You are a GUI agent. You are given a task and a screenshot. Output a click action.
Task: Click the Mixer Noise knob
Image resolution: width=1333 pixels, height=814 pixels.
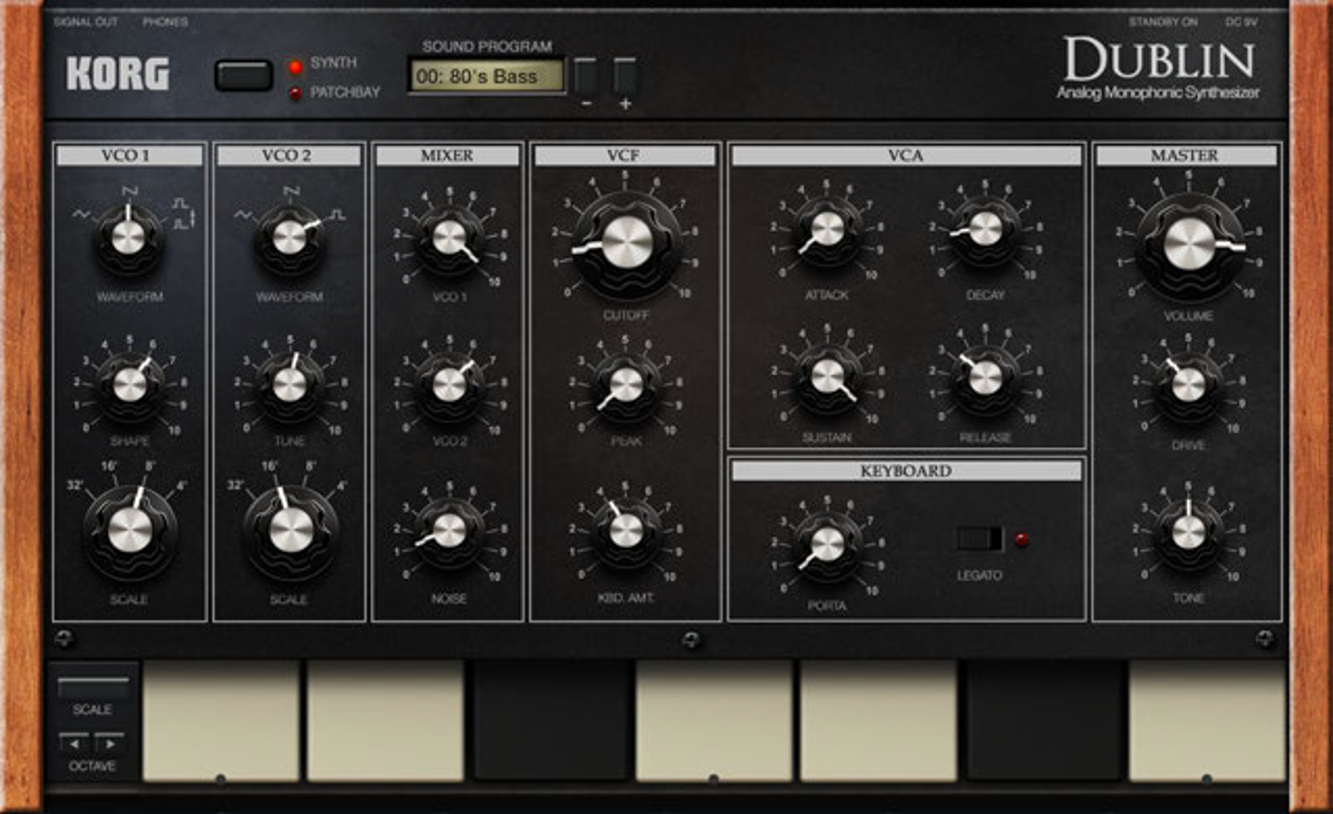tap(449, 531)
